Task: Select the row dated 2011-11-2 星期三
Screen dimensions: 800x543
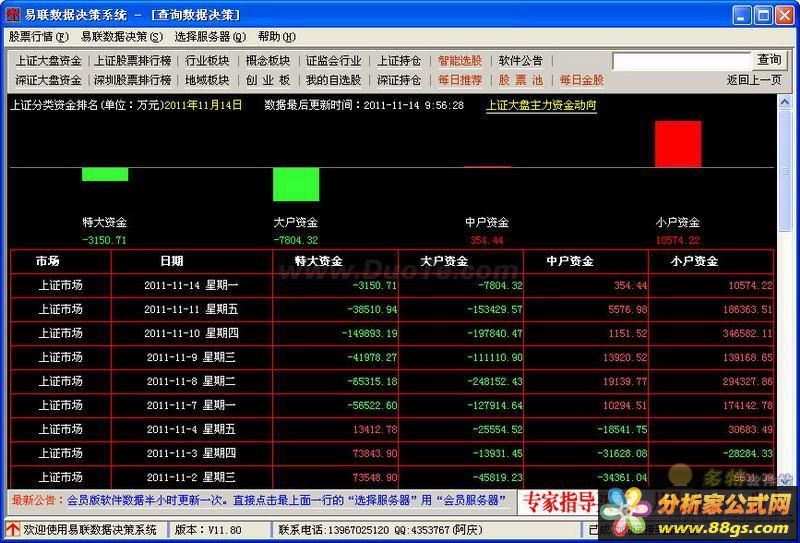Action: [x=391, y=477]
